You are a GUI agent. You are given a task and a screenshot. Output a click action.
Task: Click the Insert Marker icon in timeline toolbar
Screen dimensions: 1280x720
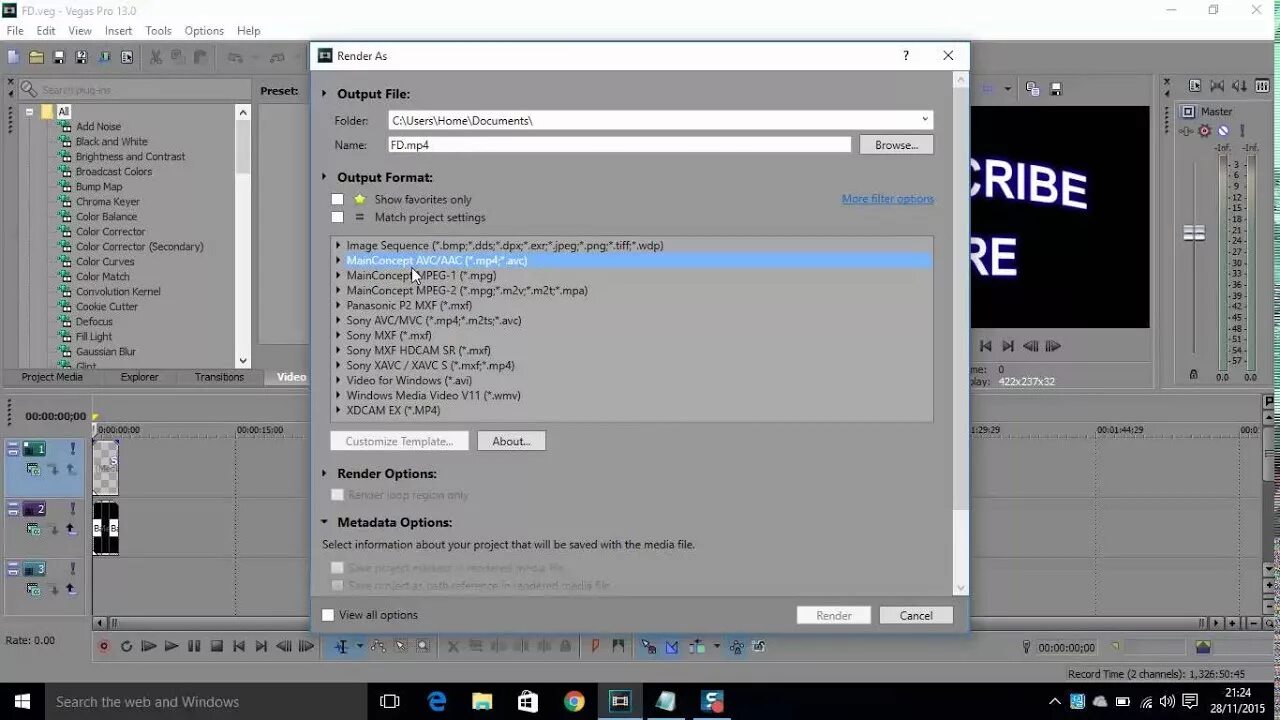point(595,647)
